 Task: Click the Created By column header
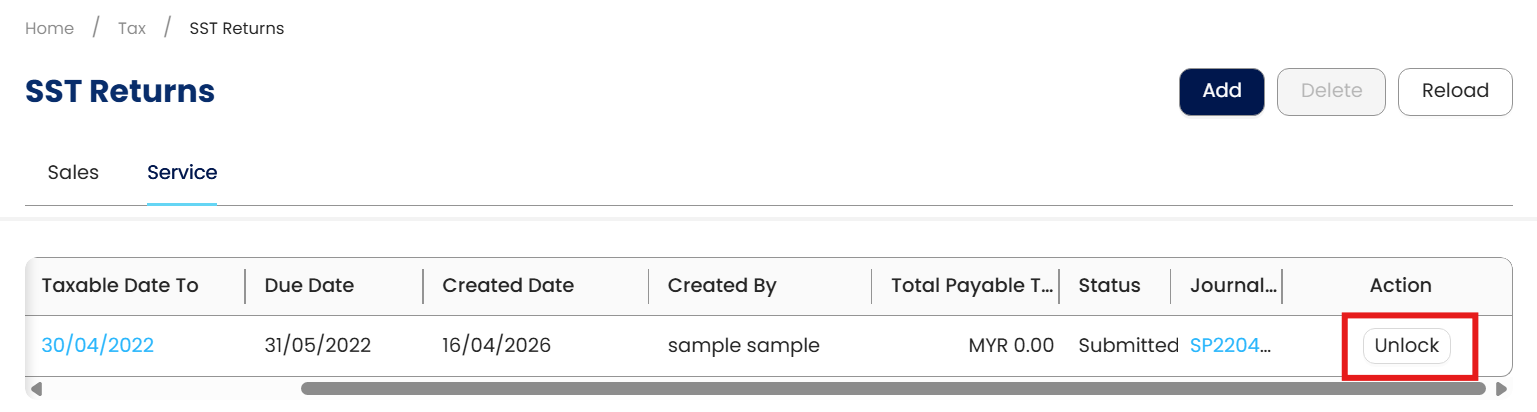click(x=722, y=285)
